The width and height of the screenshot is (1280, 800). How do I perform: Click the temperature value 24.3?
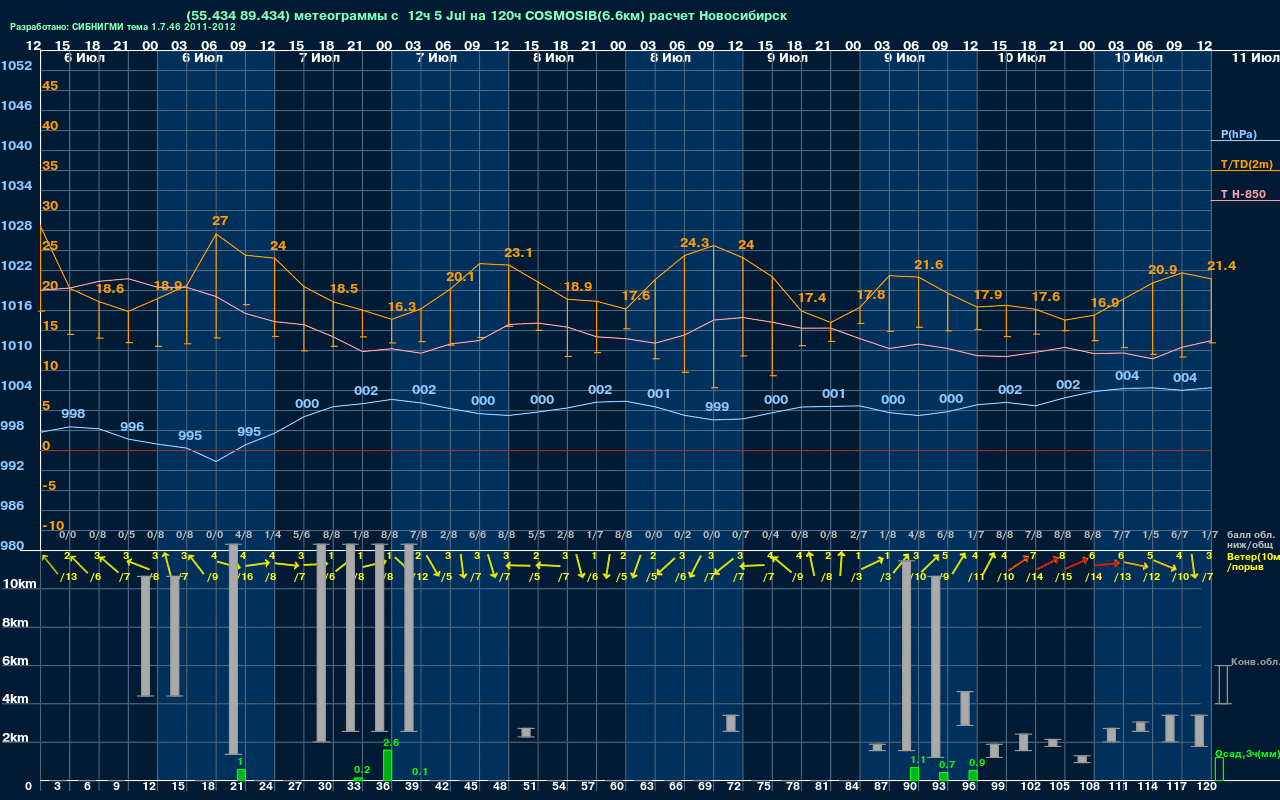[x=694, y=243]
